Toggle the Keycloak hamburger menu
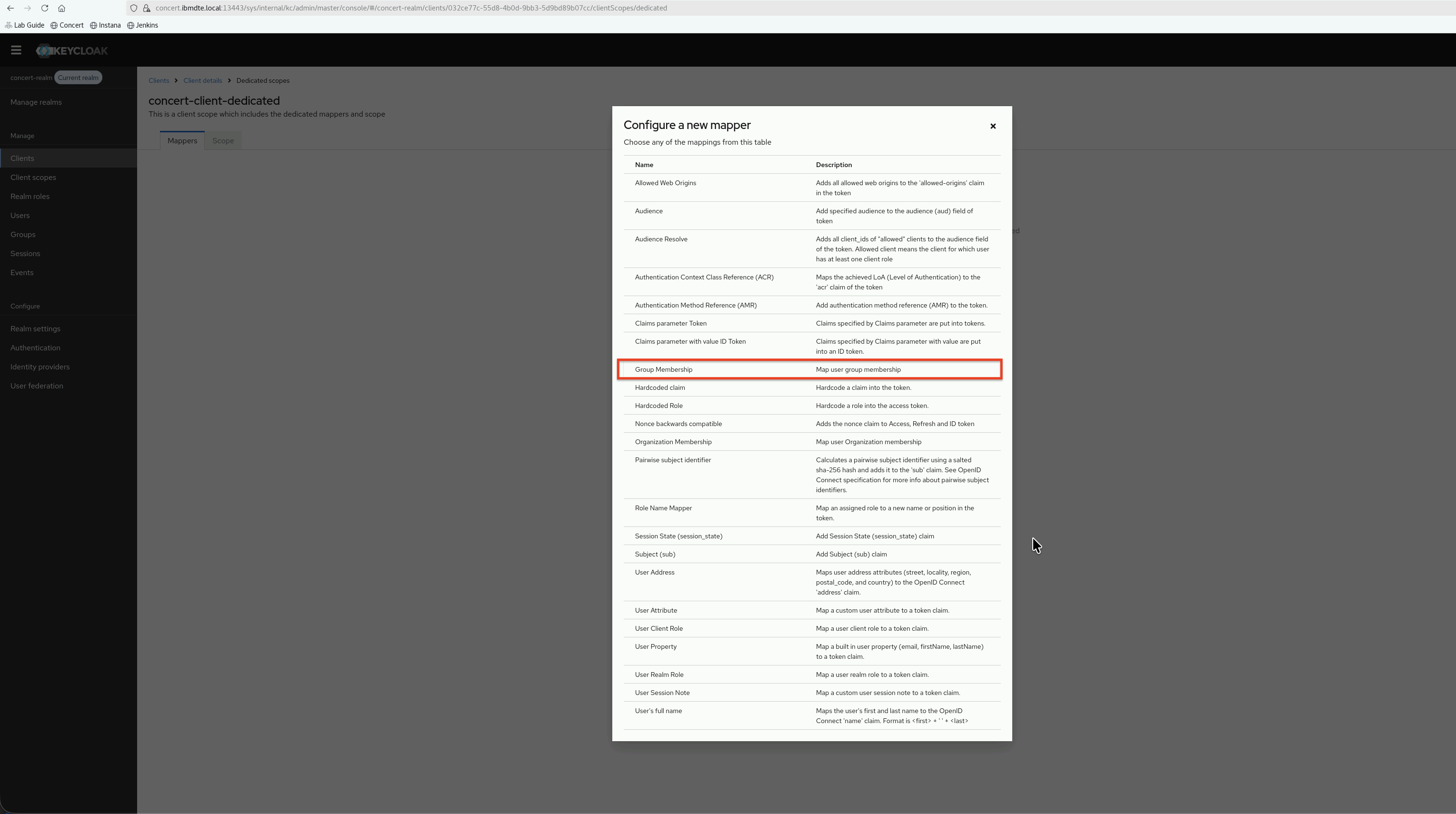1456x814 pixels. click(x=16, y=50)
